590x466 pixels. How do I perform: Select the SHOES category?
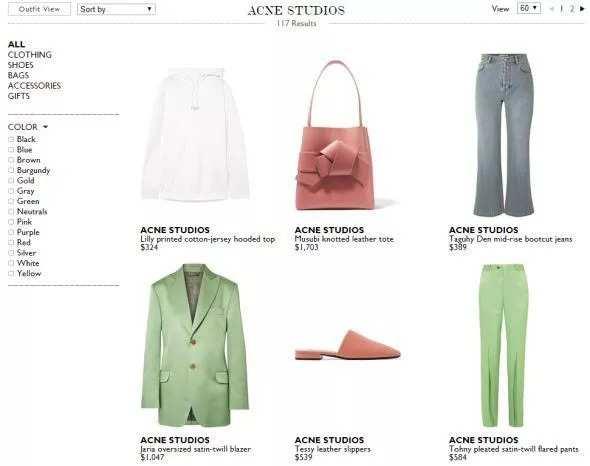[20, 65]
